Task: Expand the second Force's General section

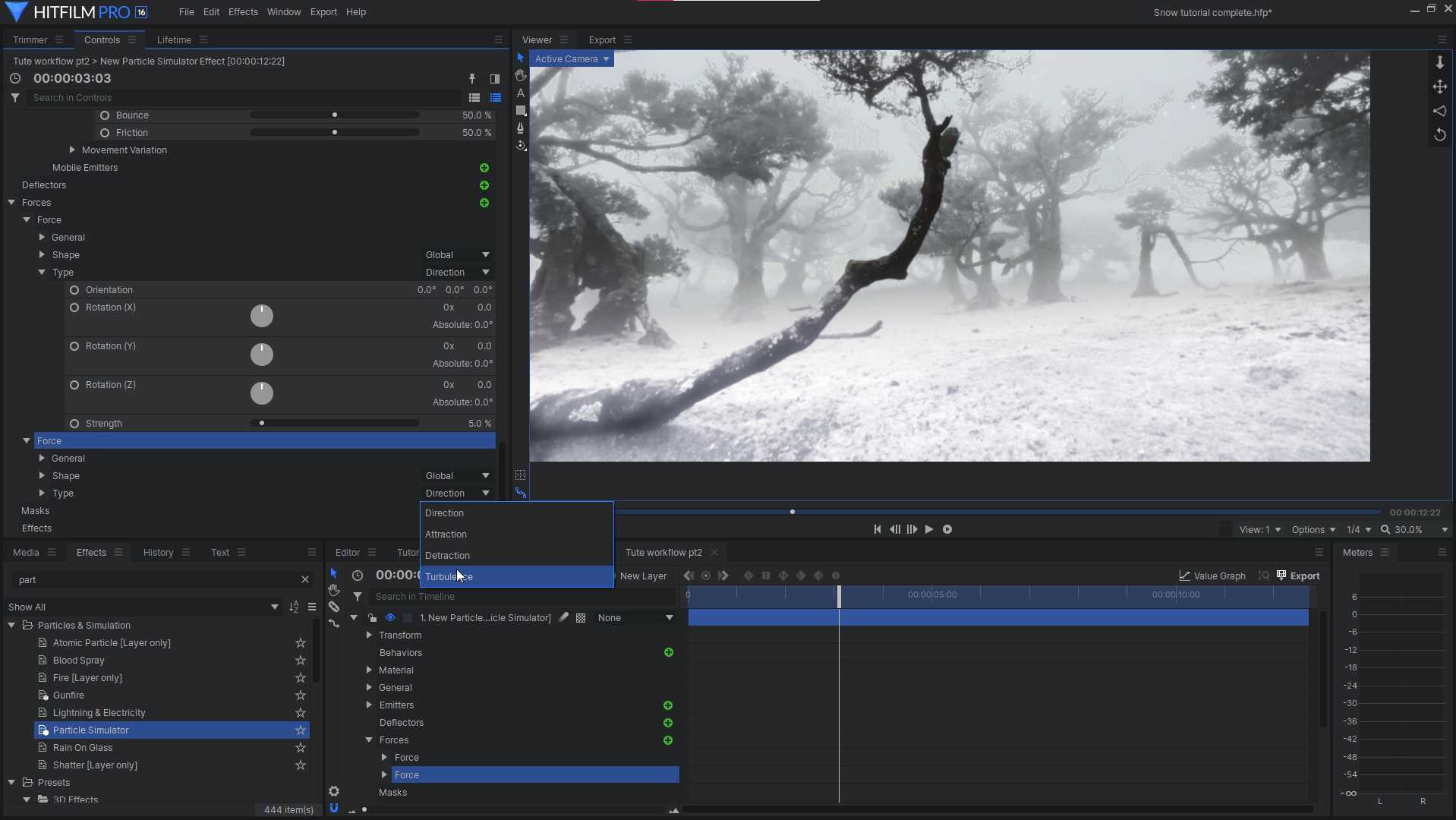Action: [x=42, y=459]
